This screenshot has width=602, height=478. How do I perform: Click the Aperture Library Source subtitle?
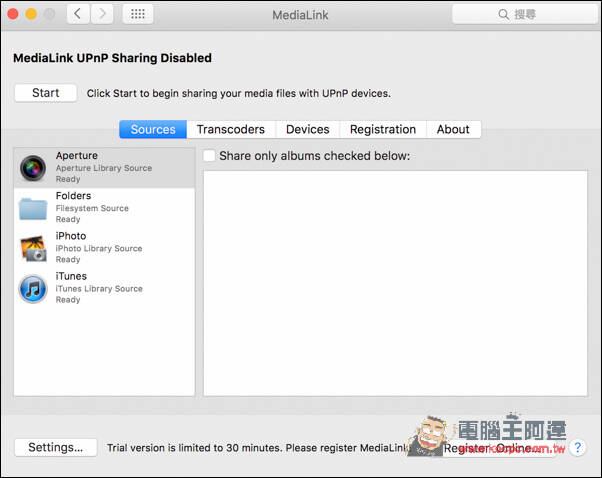click(104, 168)
